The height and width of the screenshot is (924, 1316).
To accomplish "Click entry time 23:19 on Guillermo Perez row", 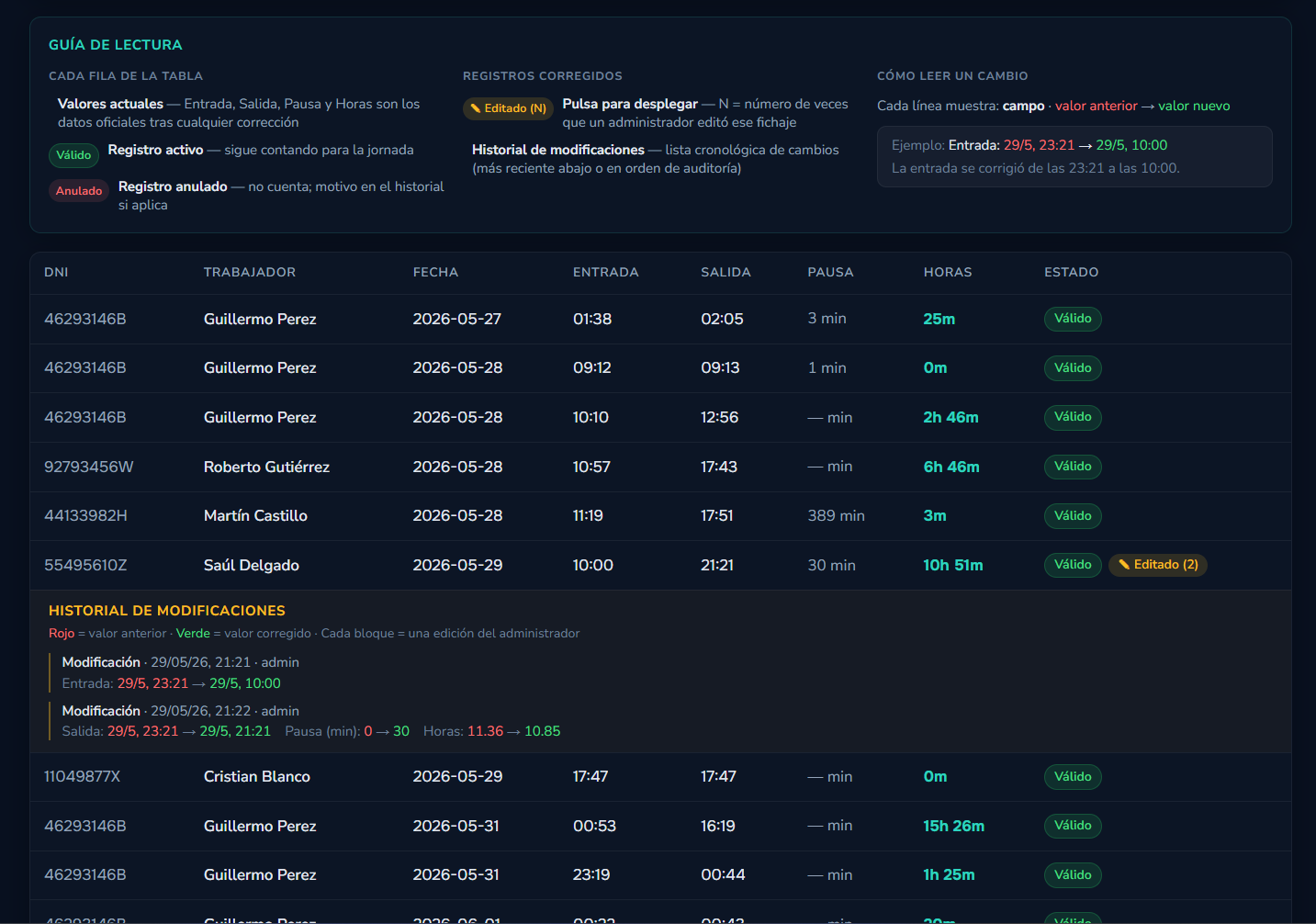I will [x=591, y=875].
